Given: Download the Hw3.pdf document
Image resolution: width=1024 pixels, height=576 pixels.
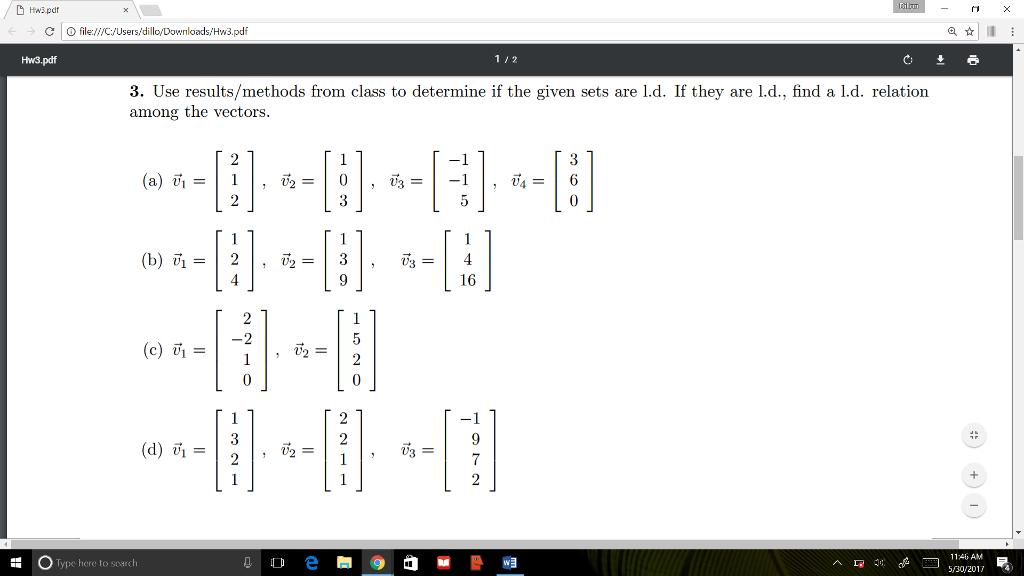Looking at the screenshot, I should tap(940, 60).
